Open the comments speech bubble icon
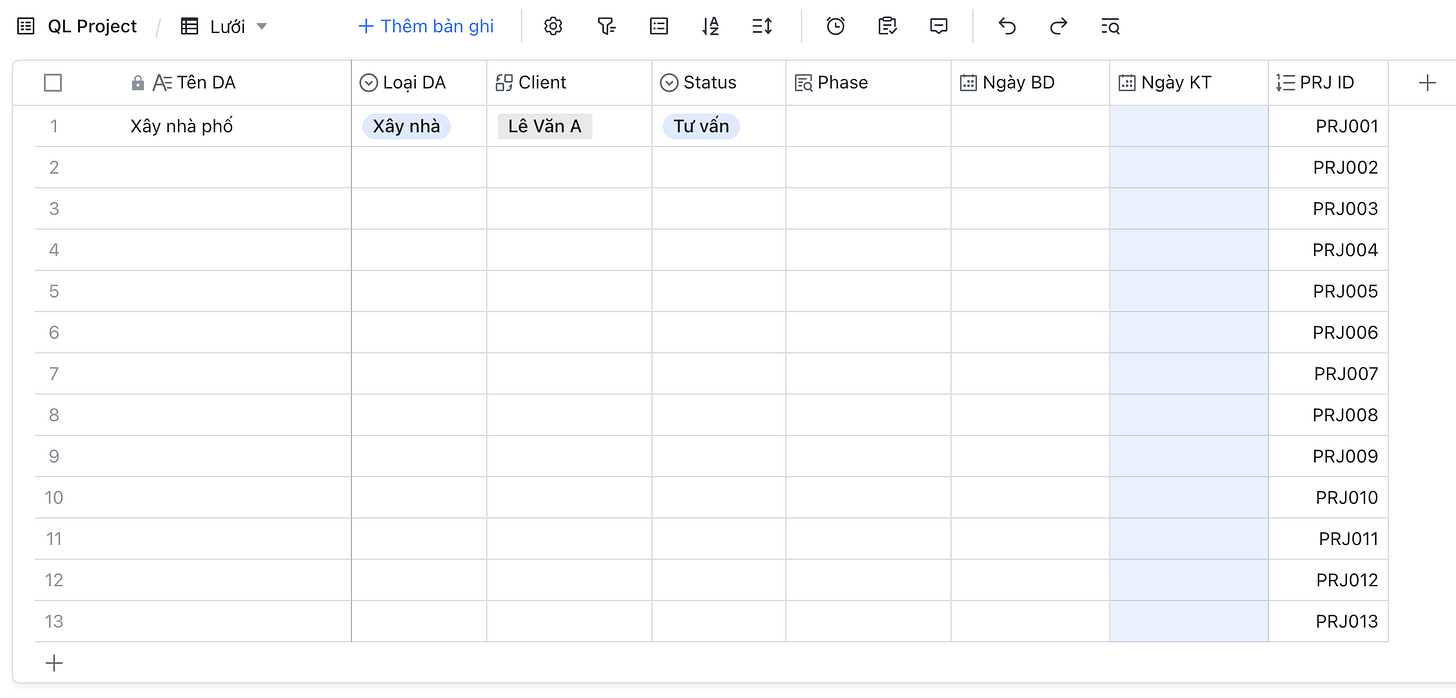 [939, 27]
